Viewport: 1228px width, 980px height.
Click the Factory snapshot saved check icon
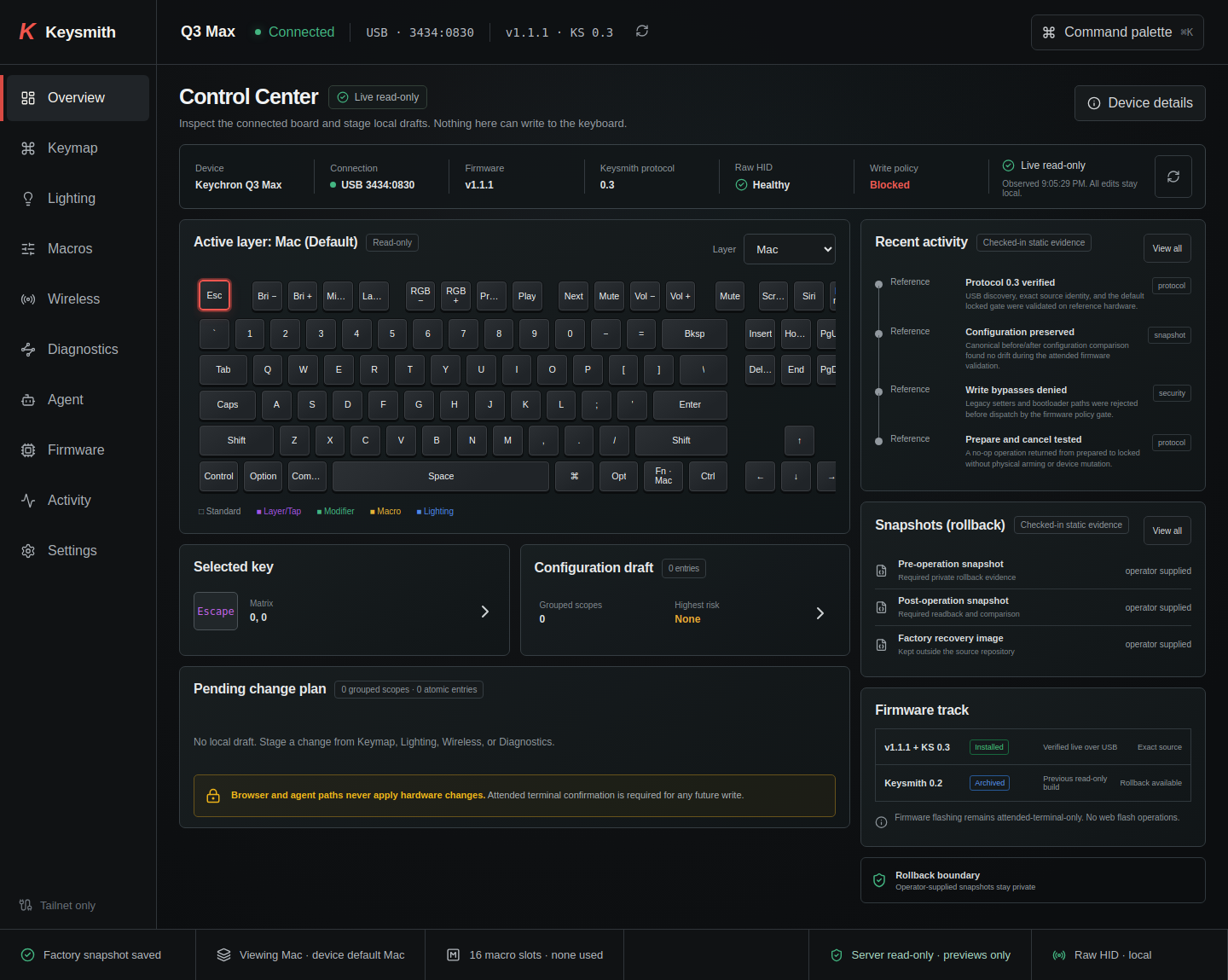(27, 955)
